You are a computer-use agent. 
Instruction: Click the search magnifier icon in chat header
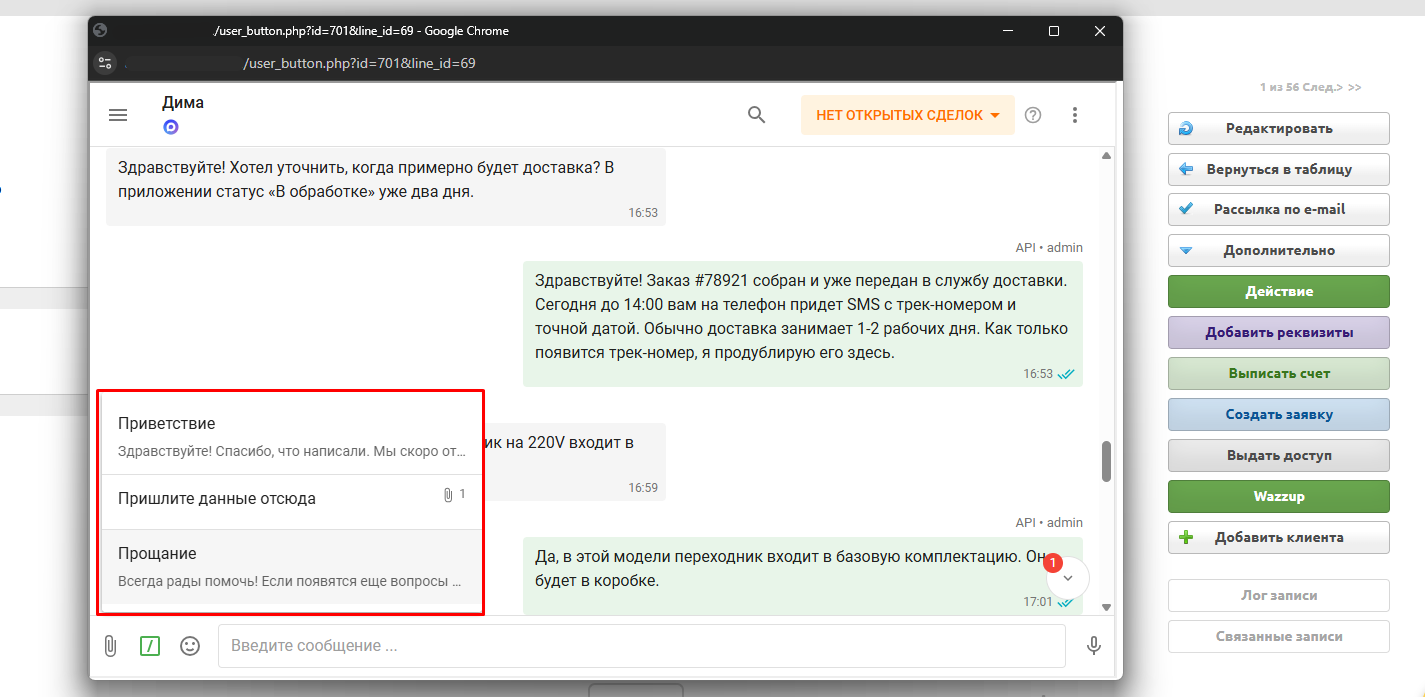coord(757,115)
